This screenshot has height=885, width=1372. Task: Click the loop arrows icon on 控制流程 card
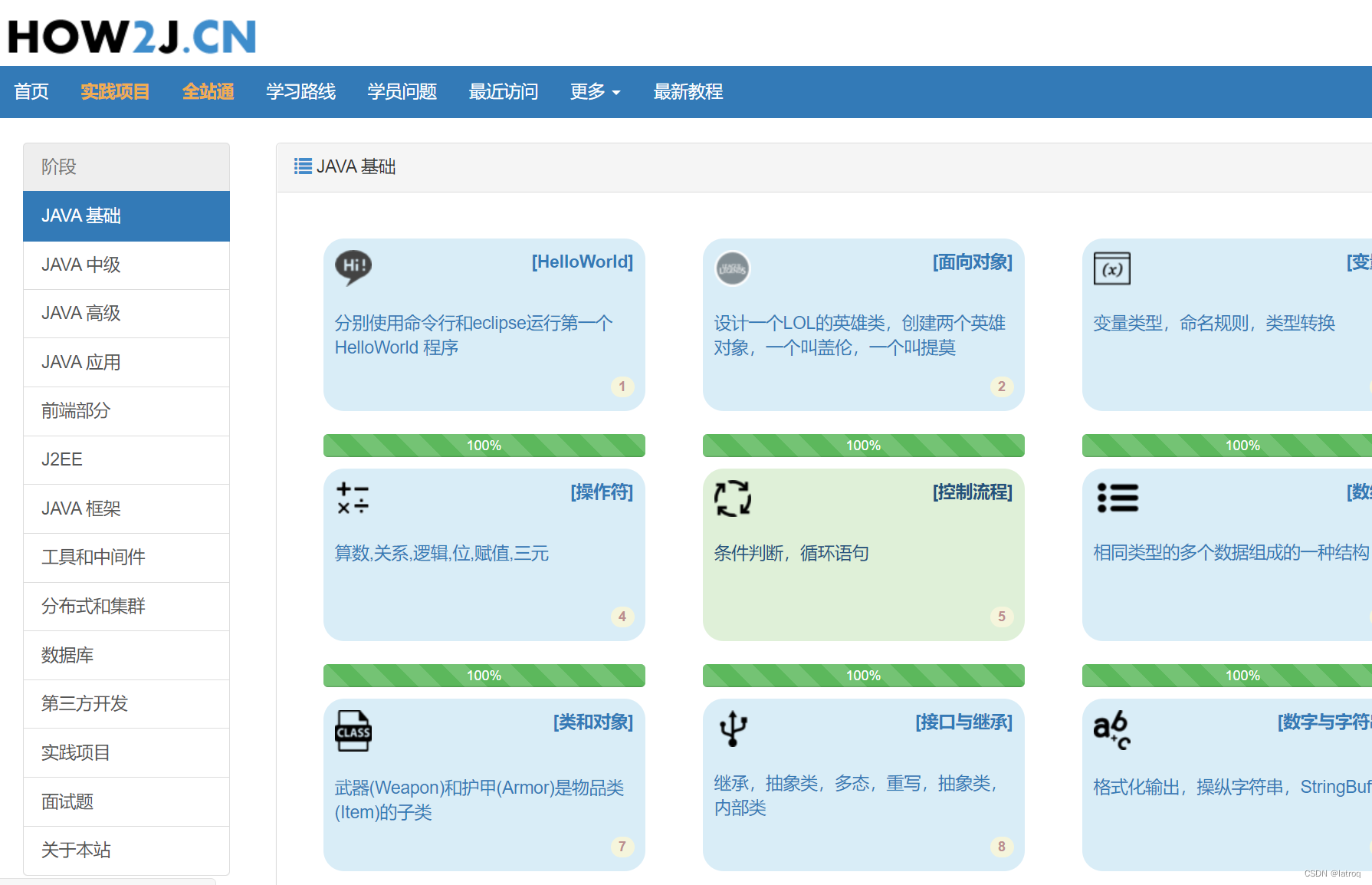(733, 498)
